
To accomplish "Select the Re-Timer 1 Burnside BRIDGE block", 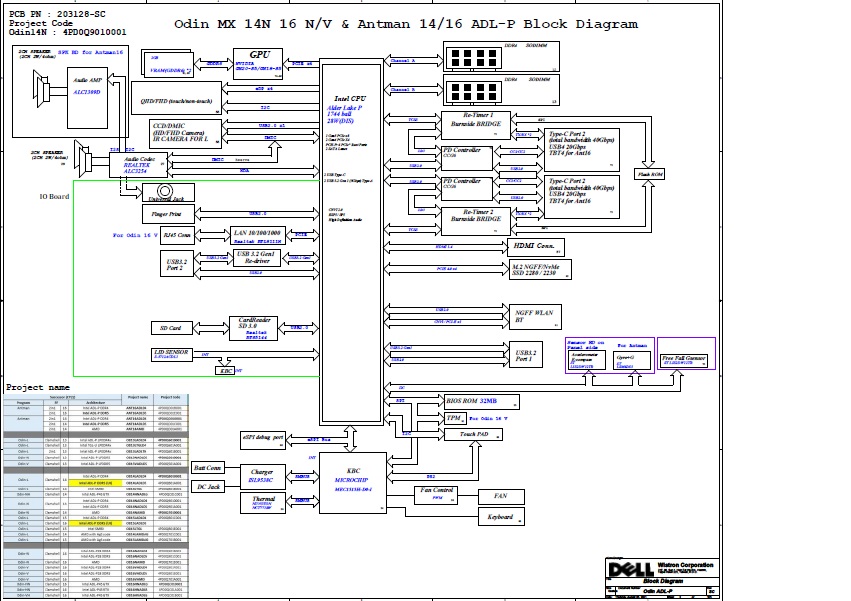I will [476, 125].
